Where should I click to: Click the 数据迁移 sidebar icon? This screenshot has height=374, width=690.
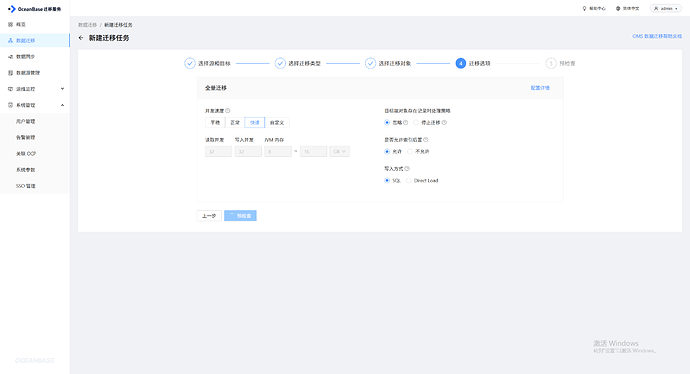pos(11,40)
